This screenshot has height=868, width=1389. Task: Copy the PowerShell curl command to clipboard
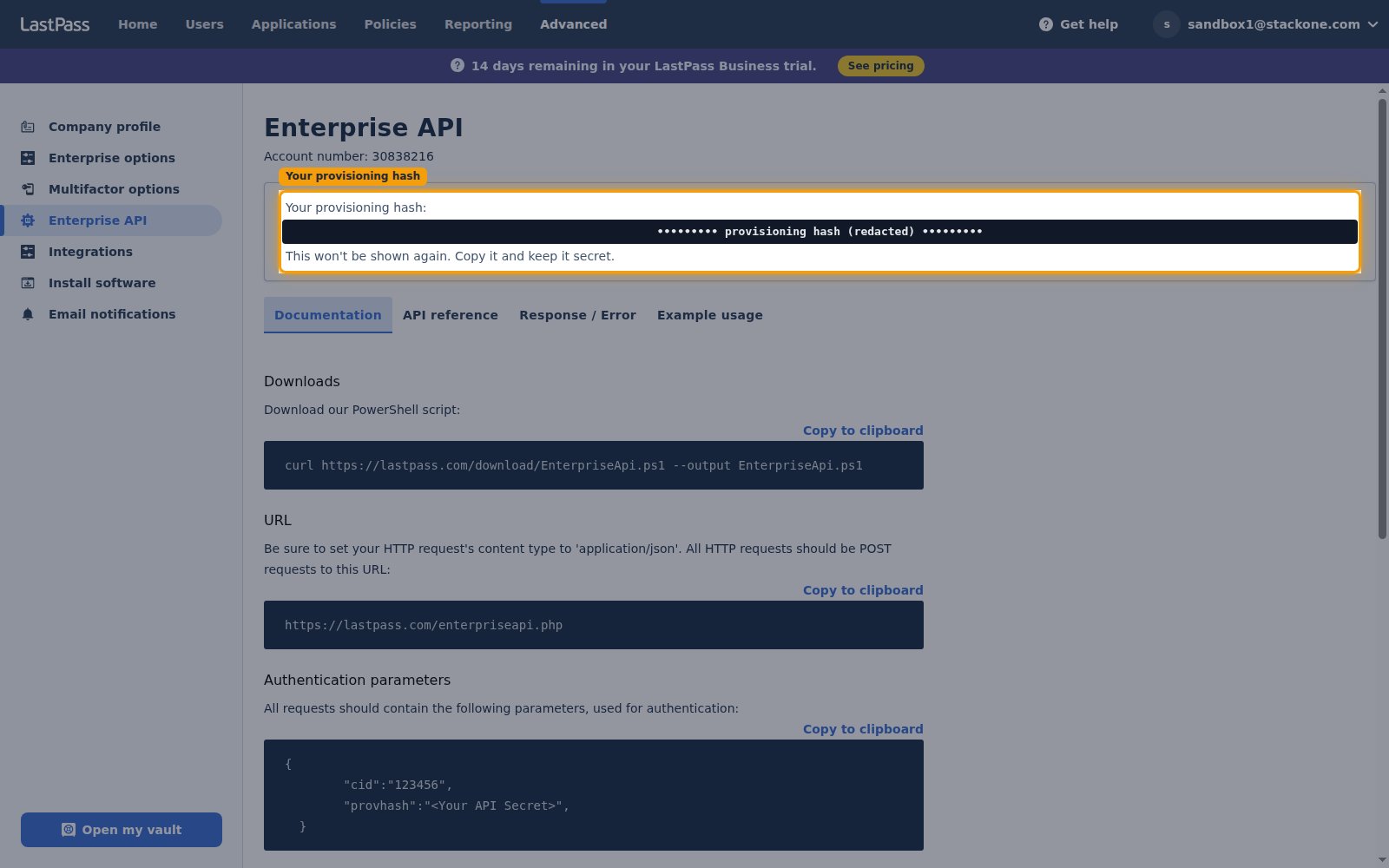[x=863, y=431]
